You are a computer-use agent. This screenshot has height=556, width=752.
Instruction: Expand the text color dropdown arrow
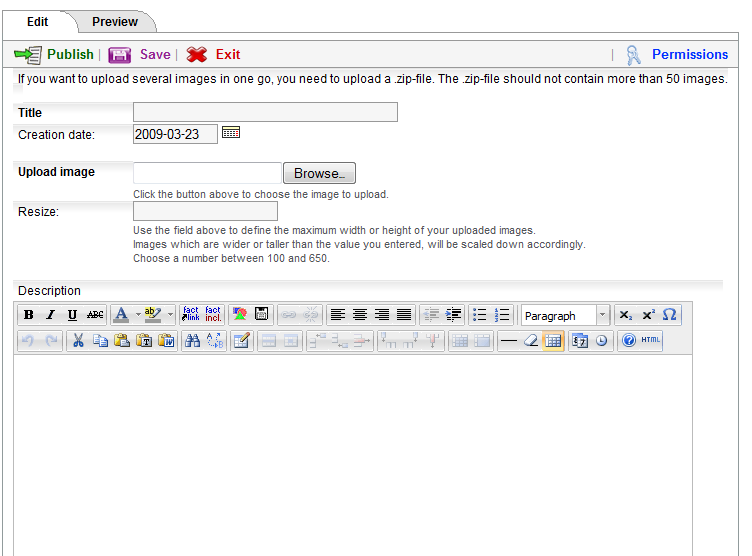click(x=137, y=315)
